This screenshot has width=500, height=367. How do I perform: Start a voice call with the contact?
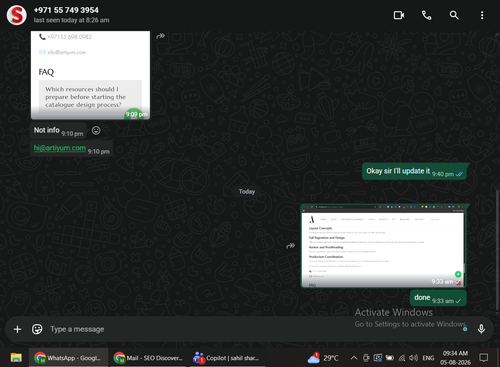[426, 15]
